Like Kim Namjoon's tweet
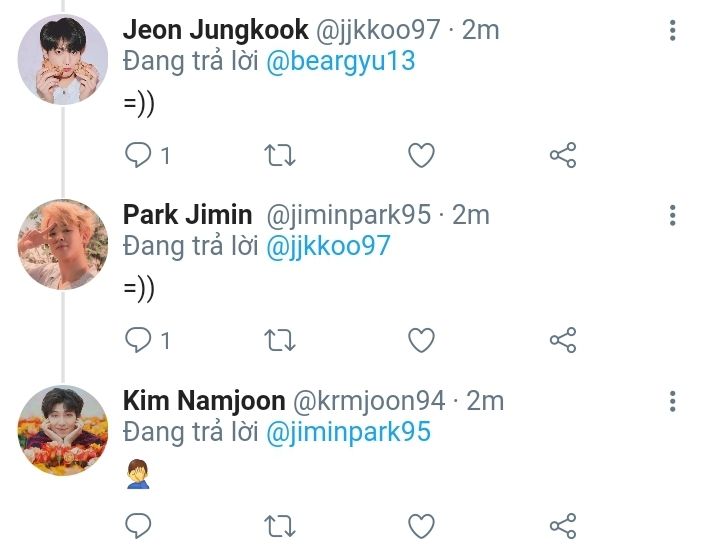Image resolution: width=720 pixels, height=551 pixels. [x=422, y=525]
